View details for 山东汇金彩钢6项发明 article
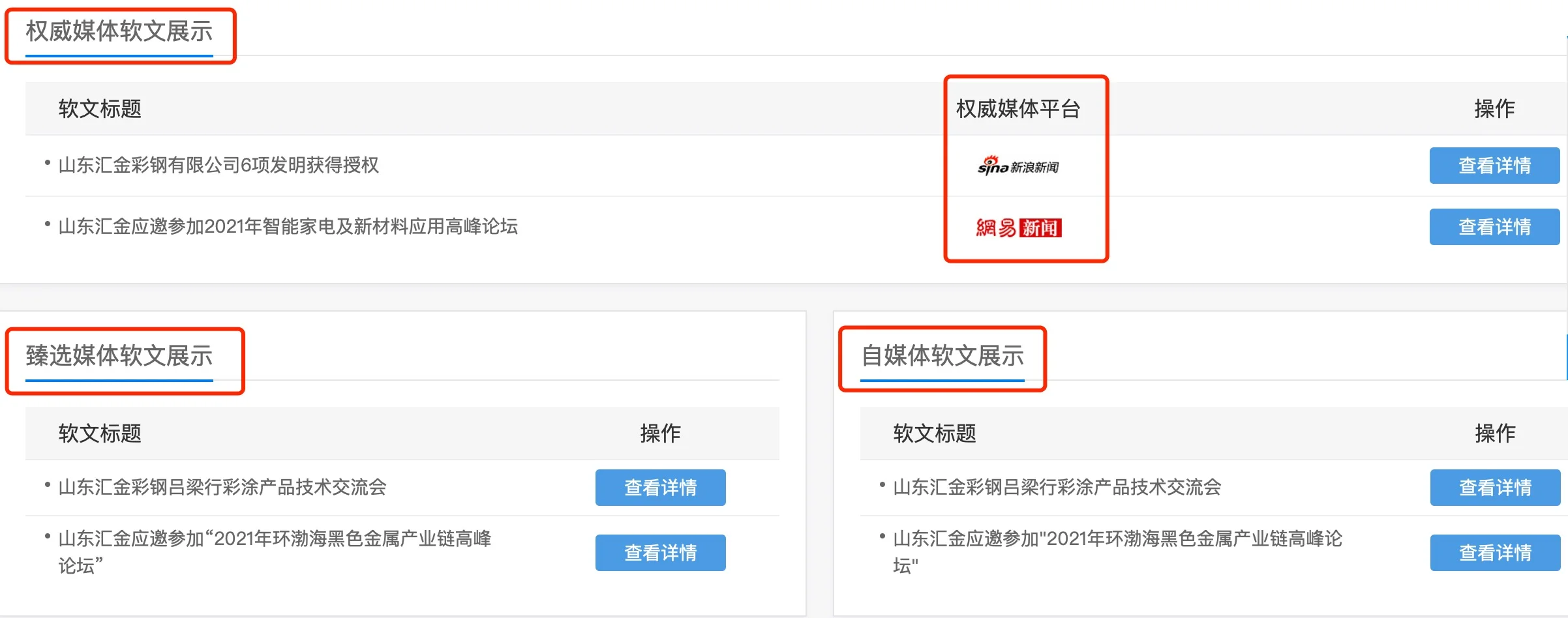Screen dimensions: 1568x618 tap(1494, 166)
